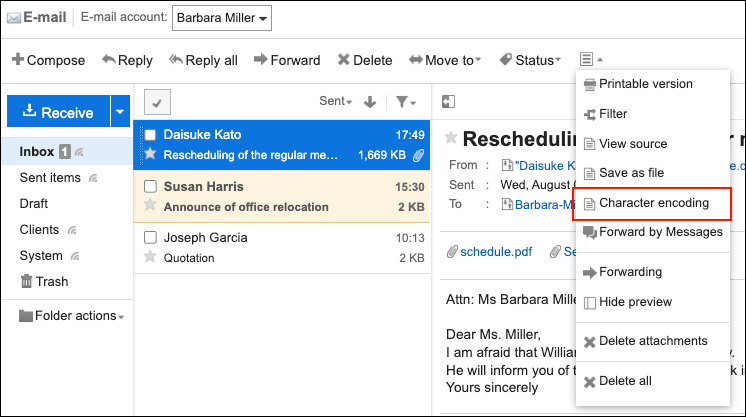
Task: Check the Daisuke Kato email checkbox
Action: [x=150, y=135]
